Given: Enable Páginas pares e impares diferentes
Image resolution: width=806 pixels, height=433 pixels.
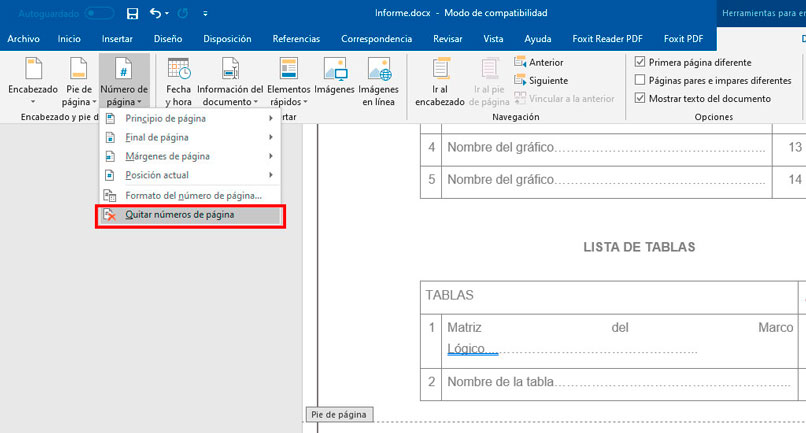Looking at the screenshot, I should [640, 80].
